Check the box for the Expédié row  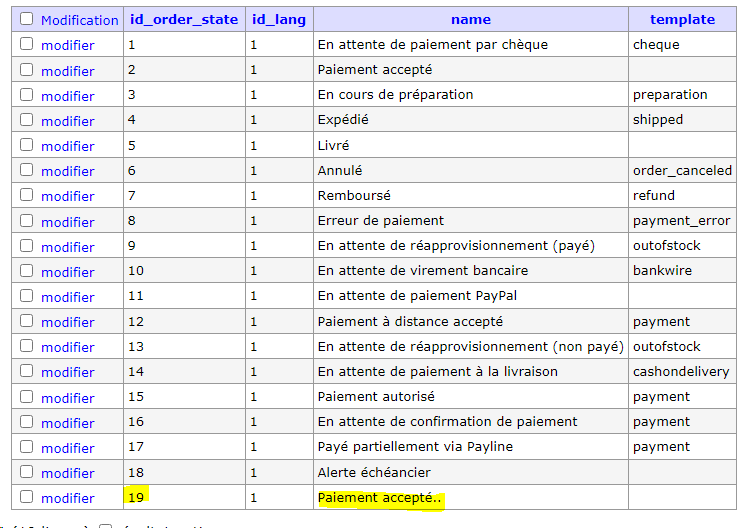[x=26, y=120]
